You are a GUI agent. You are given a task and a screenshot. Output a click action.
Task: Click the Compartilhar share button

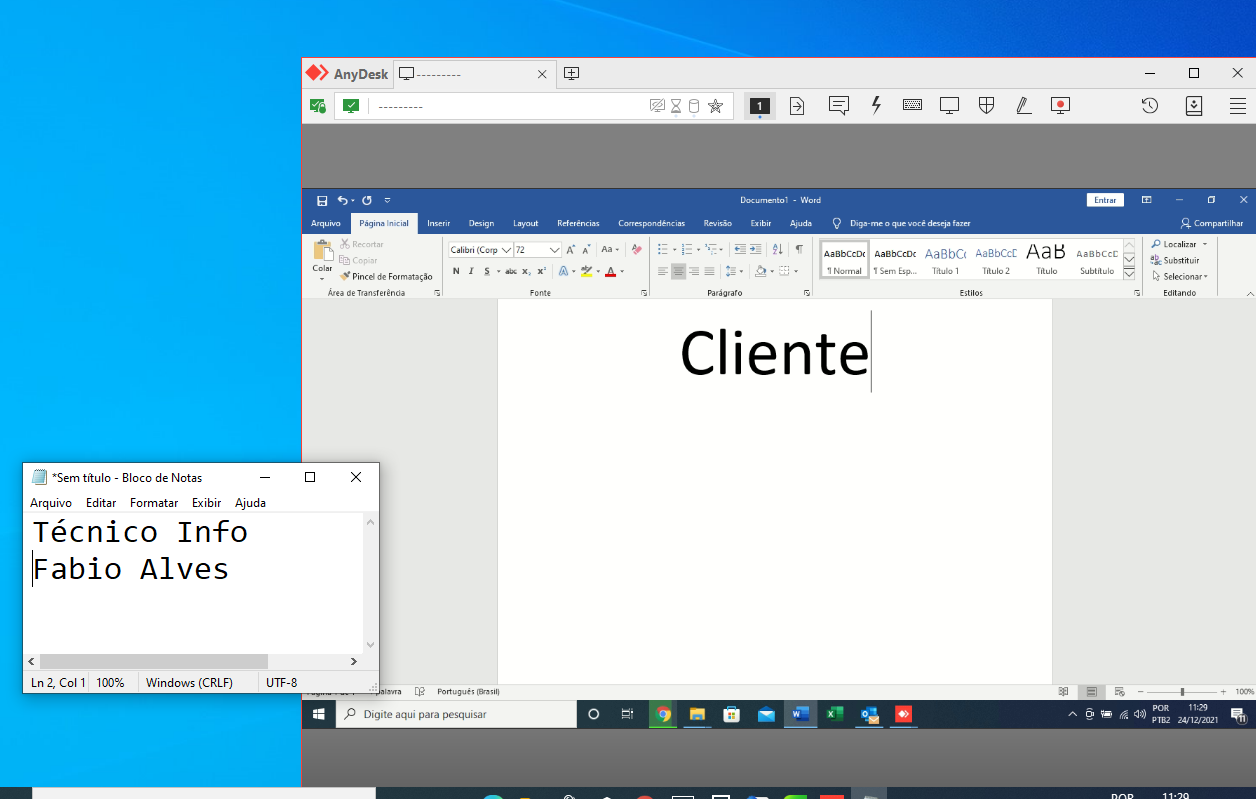coord(1212,223)
